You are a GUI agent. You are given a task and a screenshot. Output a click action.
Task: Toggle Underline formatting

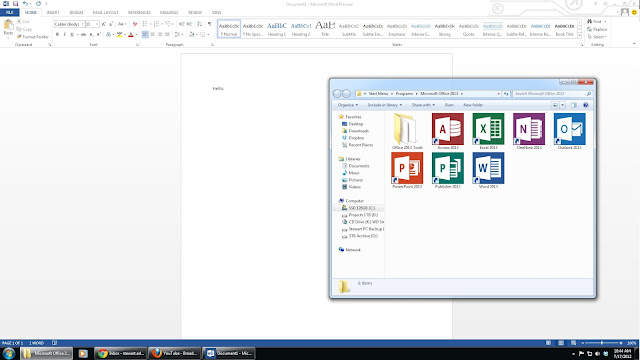tap(72, 35)
